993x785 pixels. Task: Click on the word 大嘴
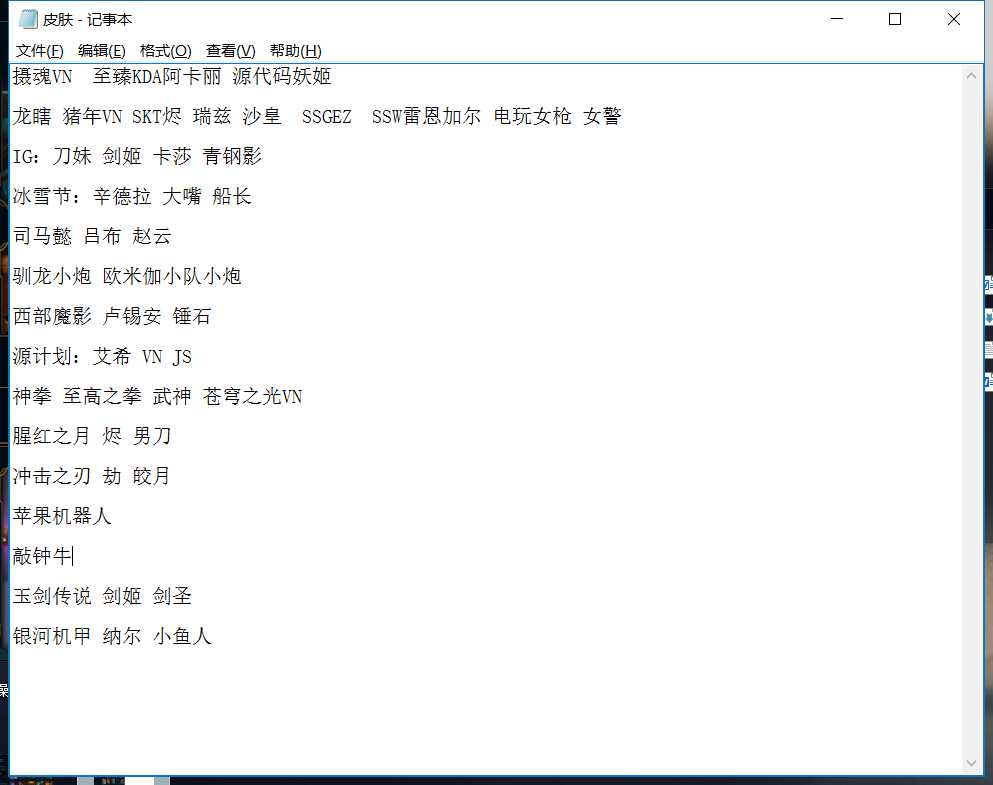coord(182,196)
